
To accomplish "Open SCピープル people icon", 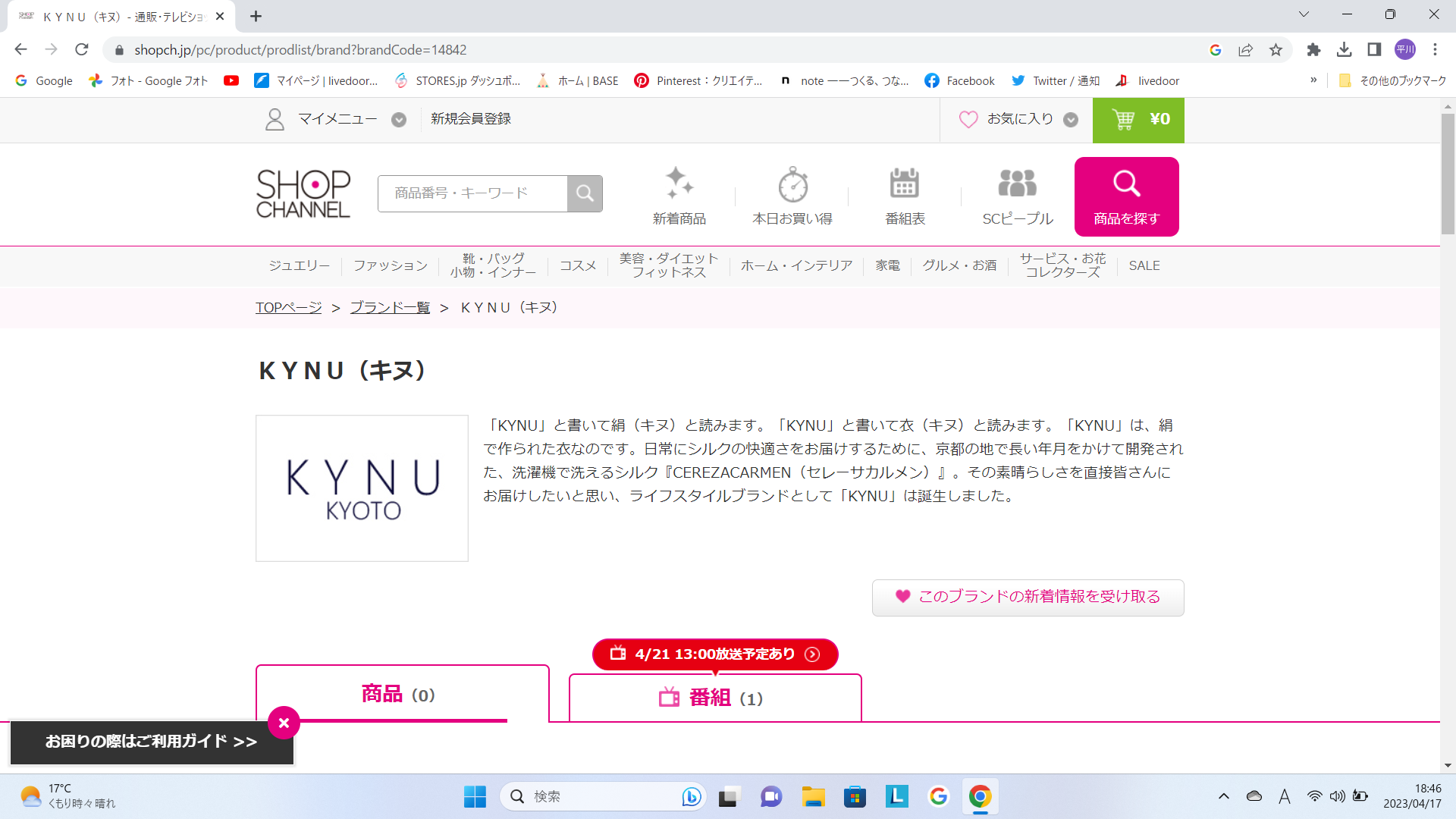I will pos(1018,196).
